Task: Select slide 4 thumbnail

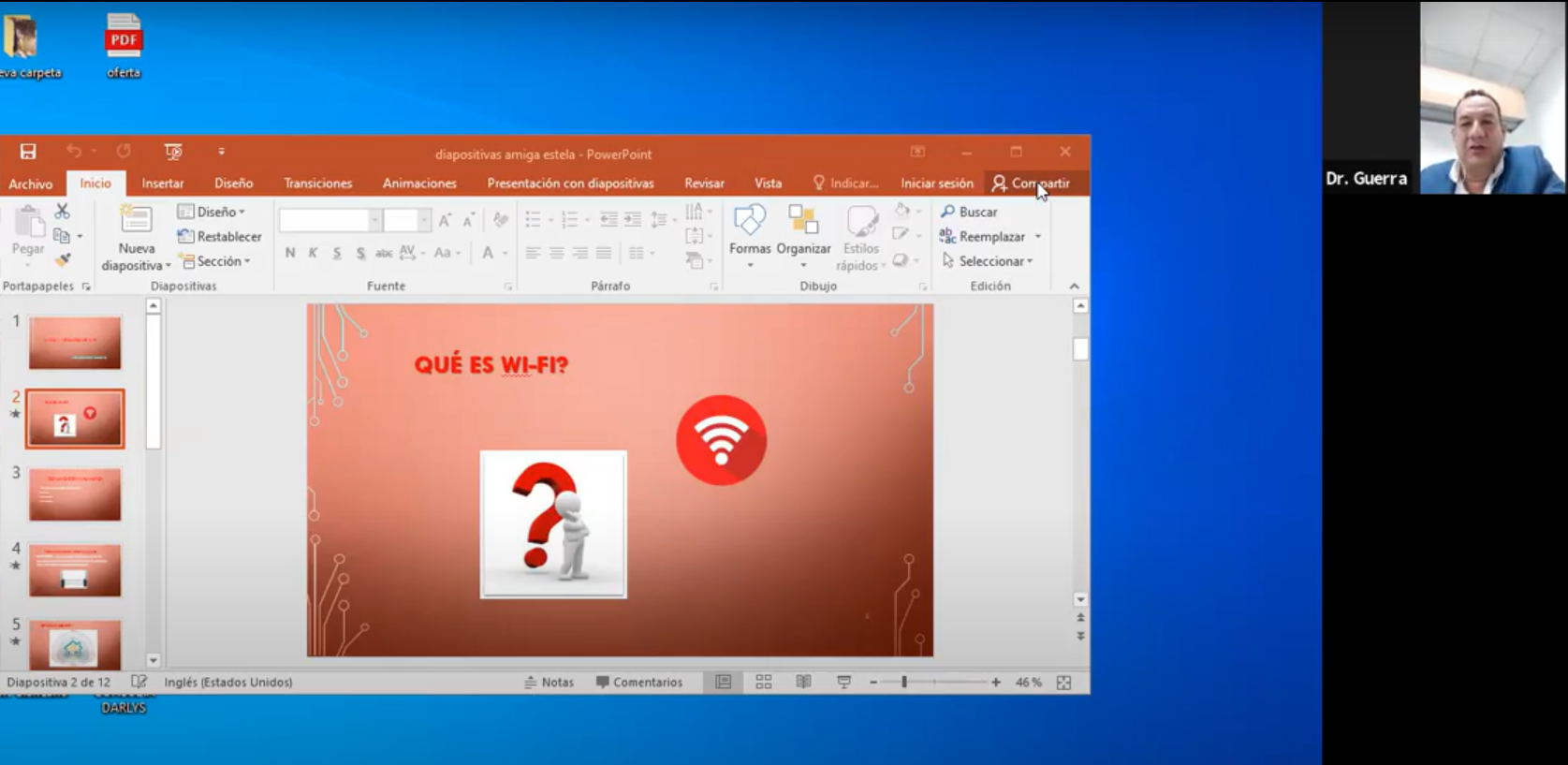Action: point(75,570)
